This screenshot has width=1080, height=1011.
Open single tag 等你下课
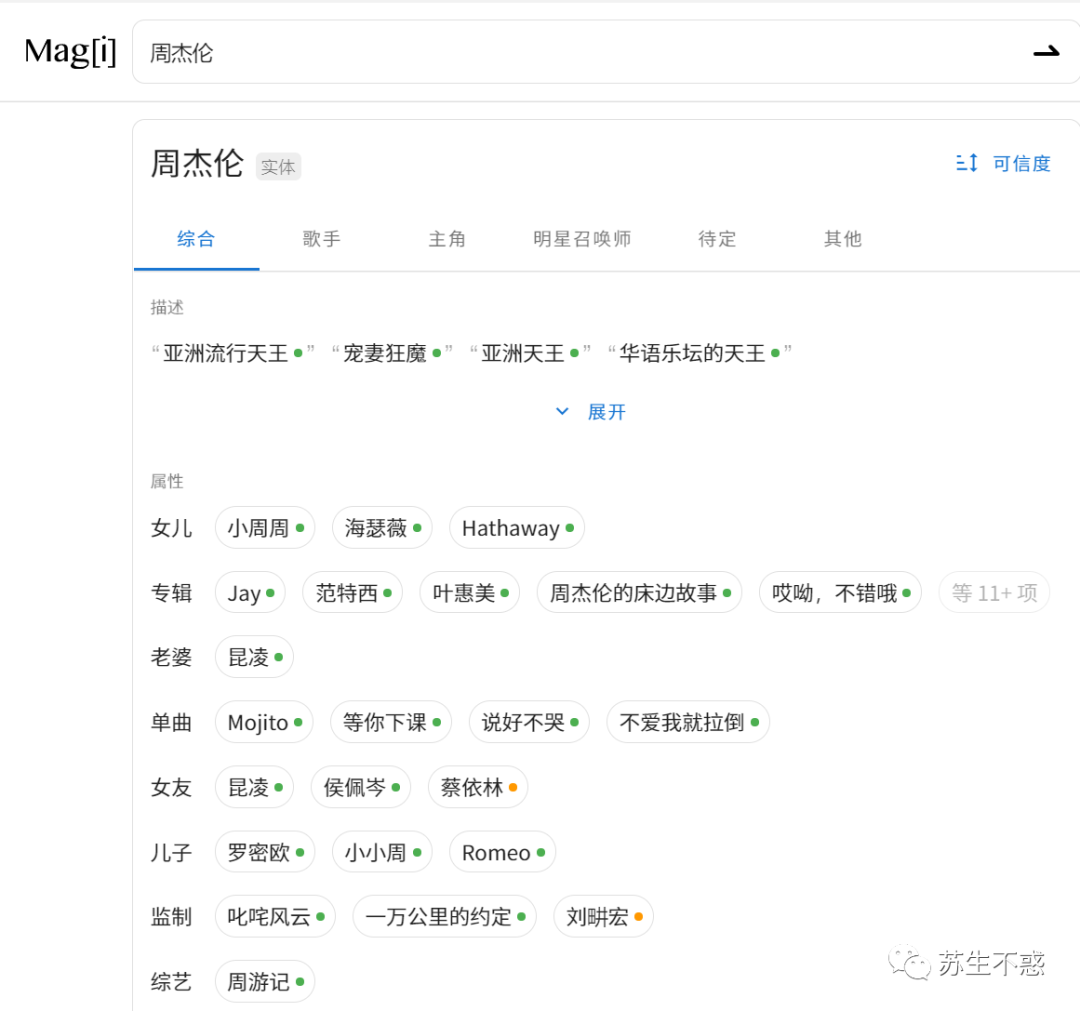click(x=391, y=722)
